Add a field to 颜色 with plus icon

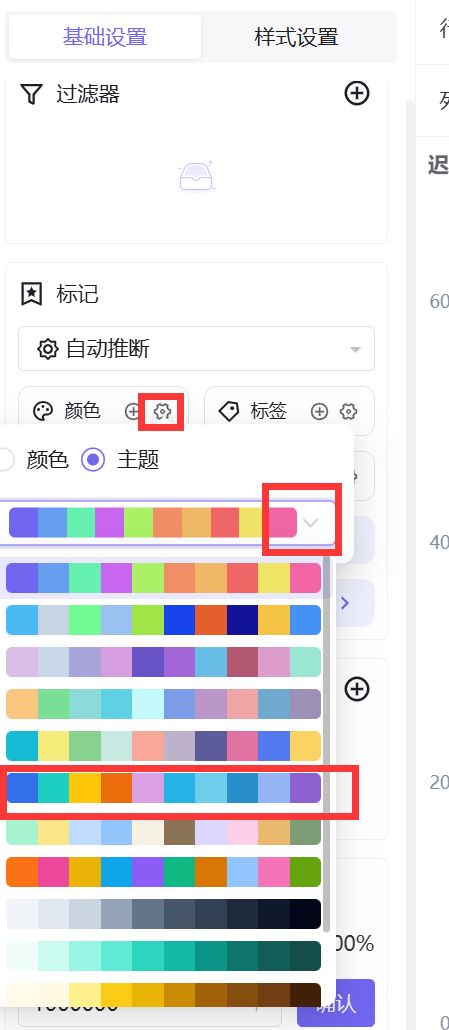click(133, 411)
